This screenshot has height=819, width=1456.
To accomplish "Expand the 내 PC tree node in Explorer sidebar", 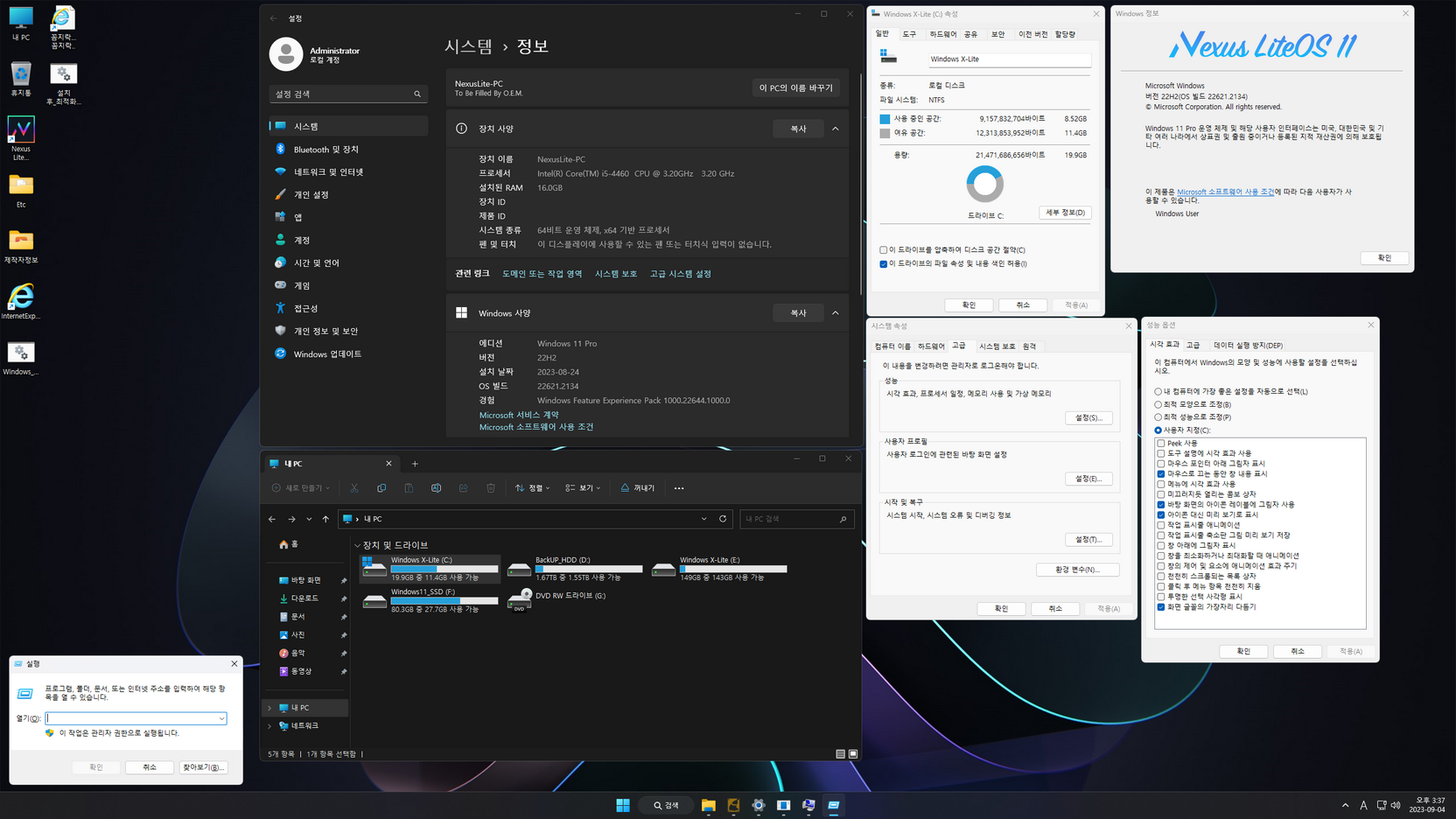I will click(269, 708).
